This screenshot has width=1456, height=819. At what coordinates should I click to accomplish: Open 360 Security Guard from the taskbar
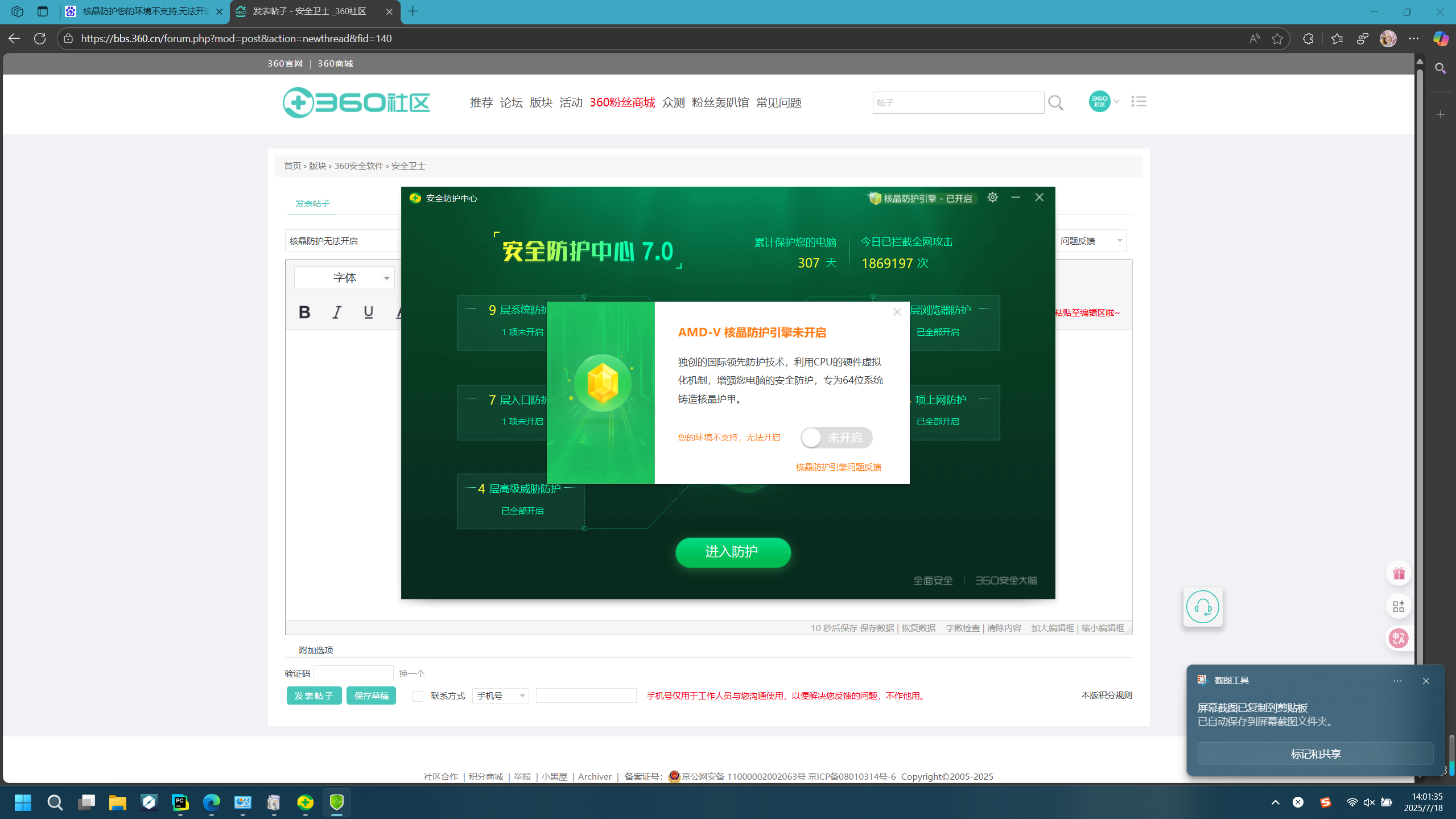(x=306, y=802)
